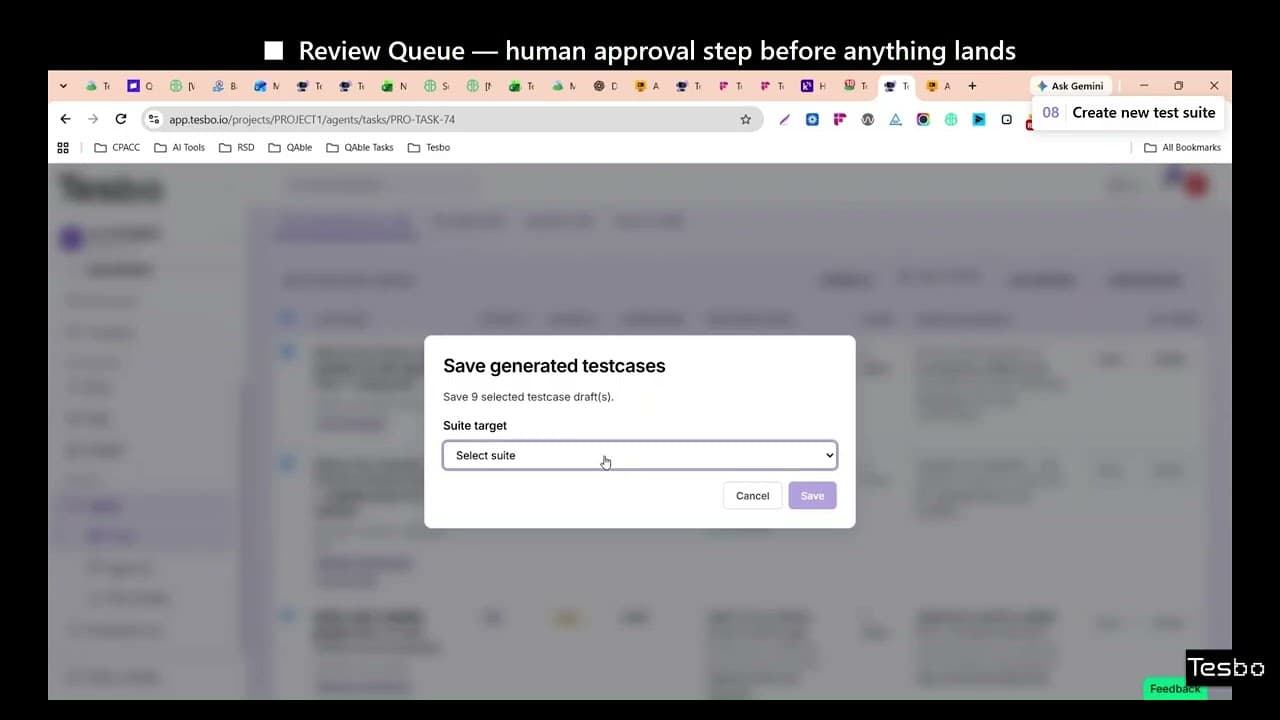This screenshot has width=1280, height=720.
Task: Click Save in the testcases dialog
Action: [x=812, y=496]
